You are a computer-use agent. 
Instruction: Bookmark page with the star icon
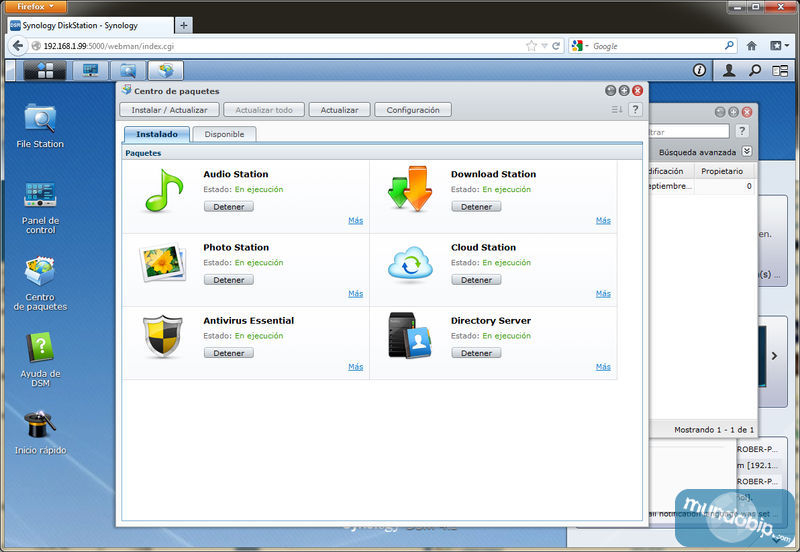point(531,46)
